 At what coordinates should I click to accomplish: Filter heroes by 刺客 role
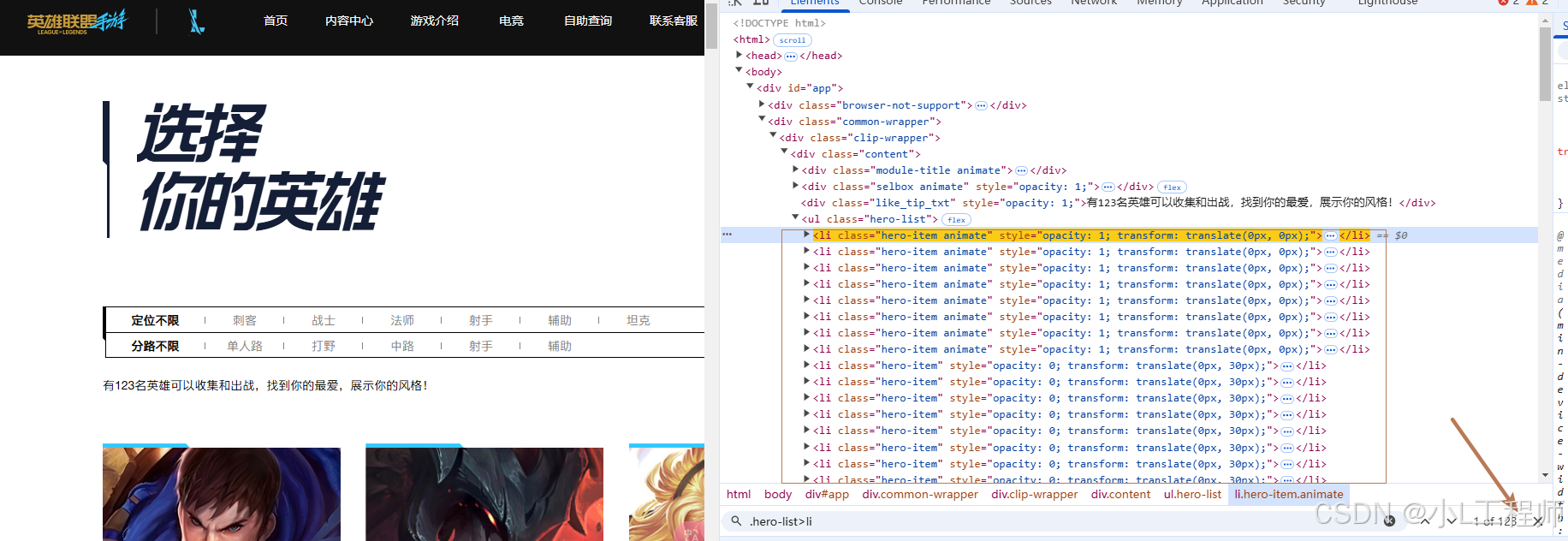point(245,320)
